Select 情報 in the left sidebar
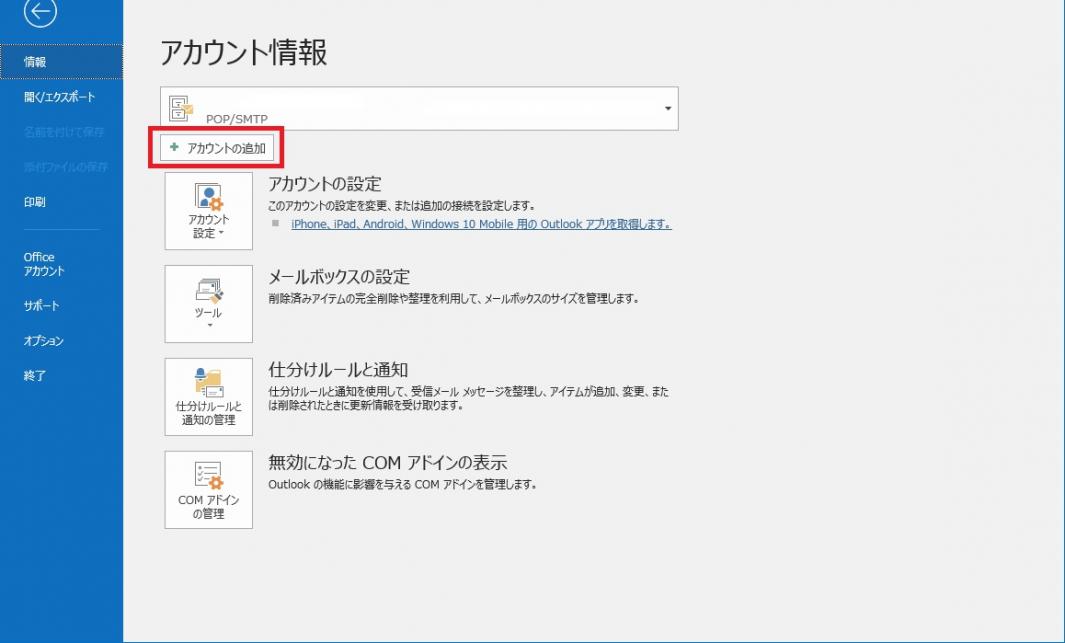 pos(36,62)
